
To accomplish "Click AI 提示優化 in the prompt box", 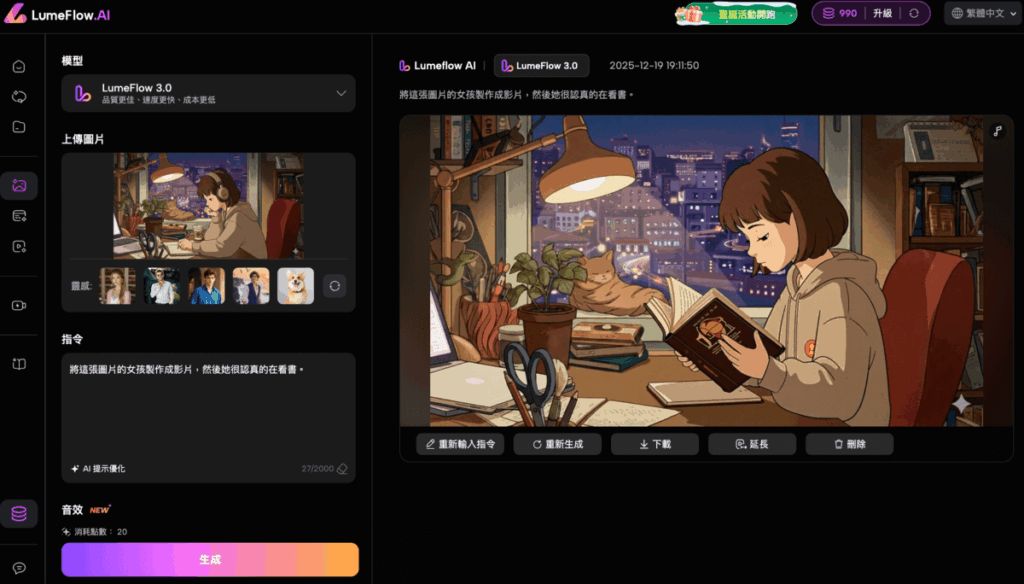I will [x=99, y=469].
